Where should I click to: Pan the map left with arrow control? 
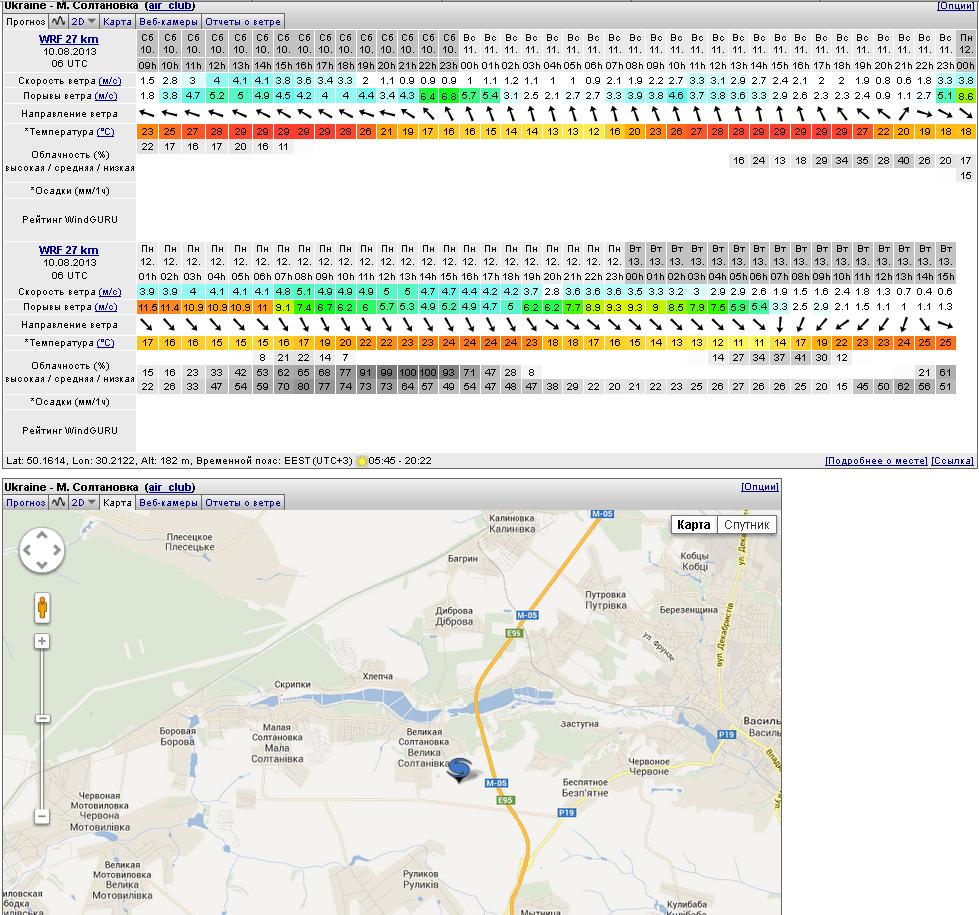[x=27, y=551]
